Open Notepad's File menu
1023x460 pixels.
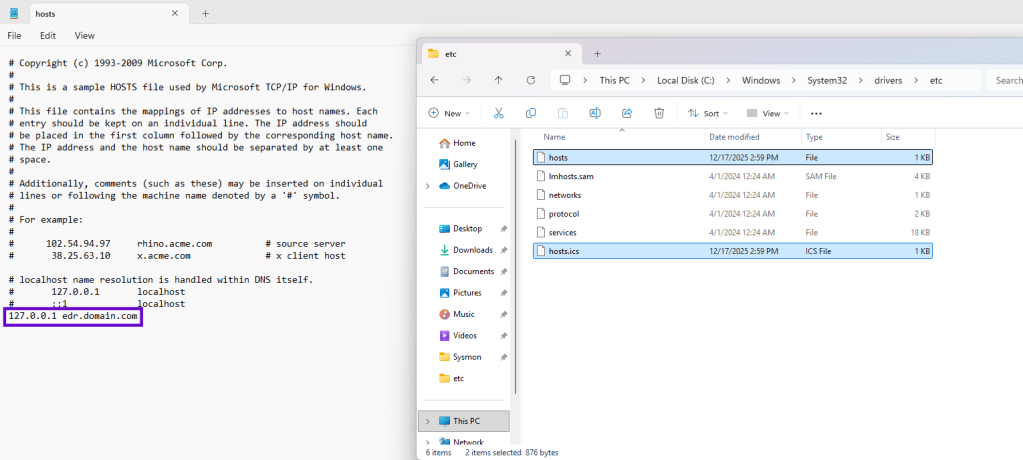click(x=14, y=35)
